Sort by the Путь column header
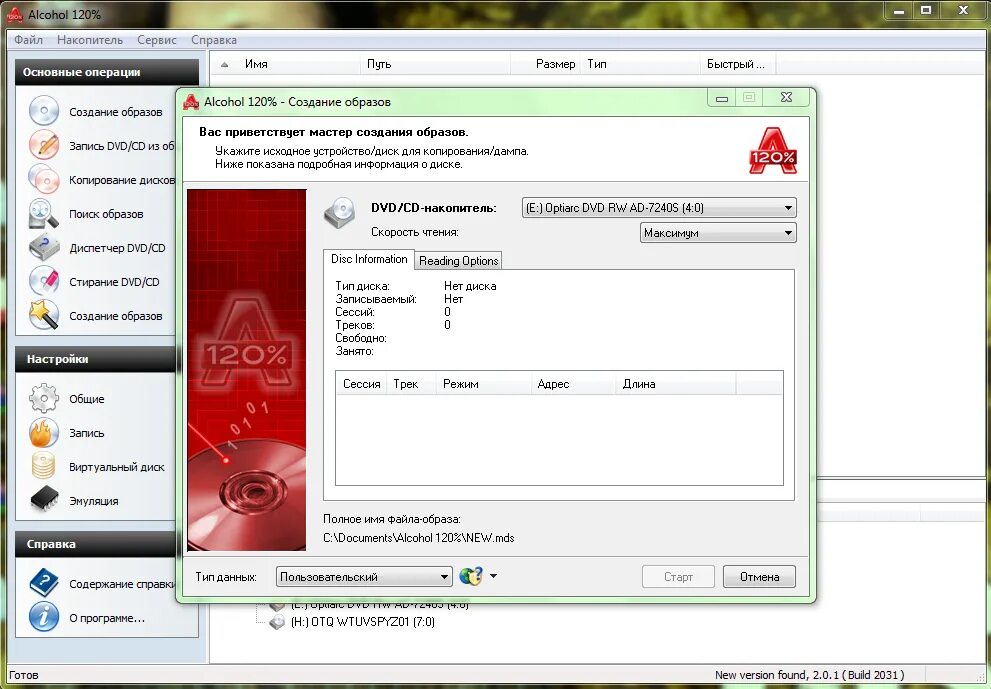The image size is (991, 689). (435, 64)
